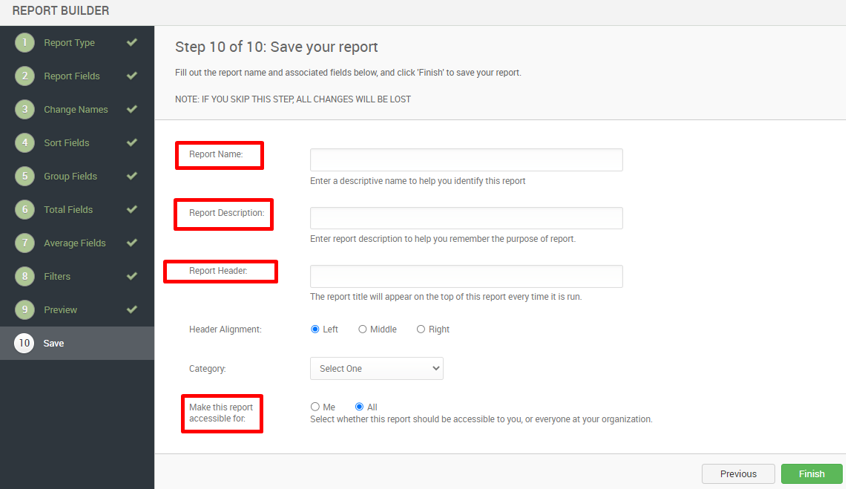Click the step 2 Report Fields number icon
The image size is (846, 489).
24,76
